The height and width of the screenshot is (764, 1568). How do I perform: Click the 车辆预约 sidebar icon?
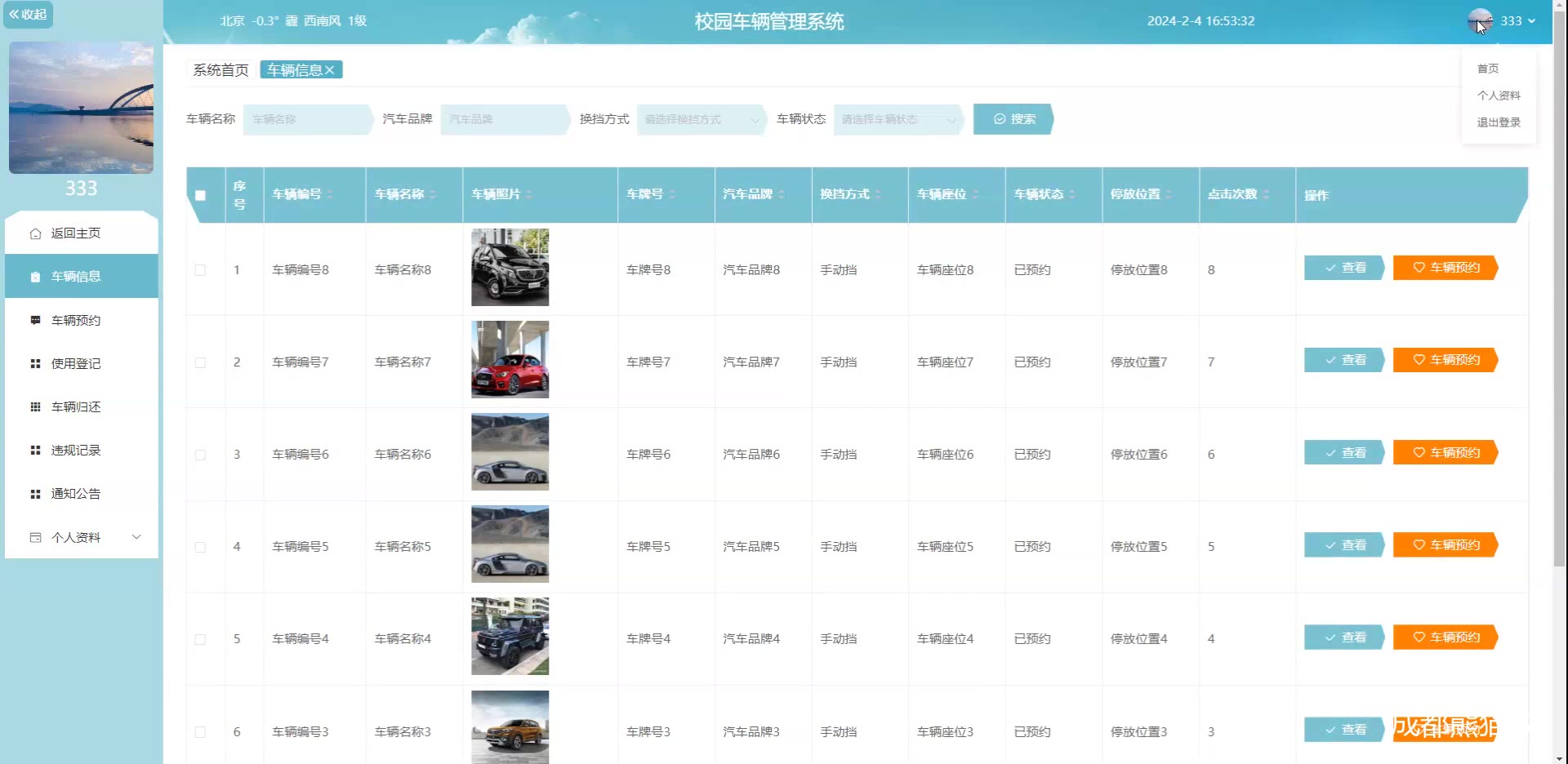[35, 320]
